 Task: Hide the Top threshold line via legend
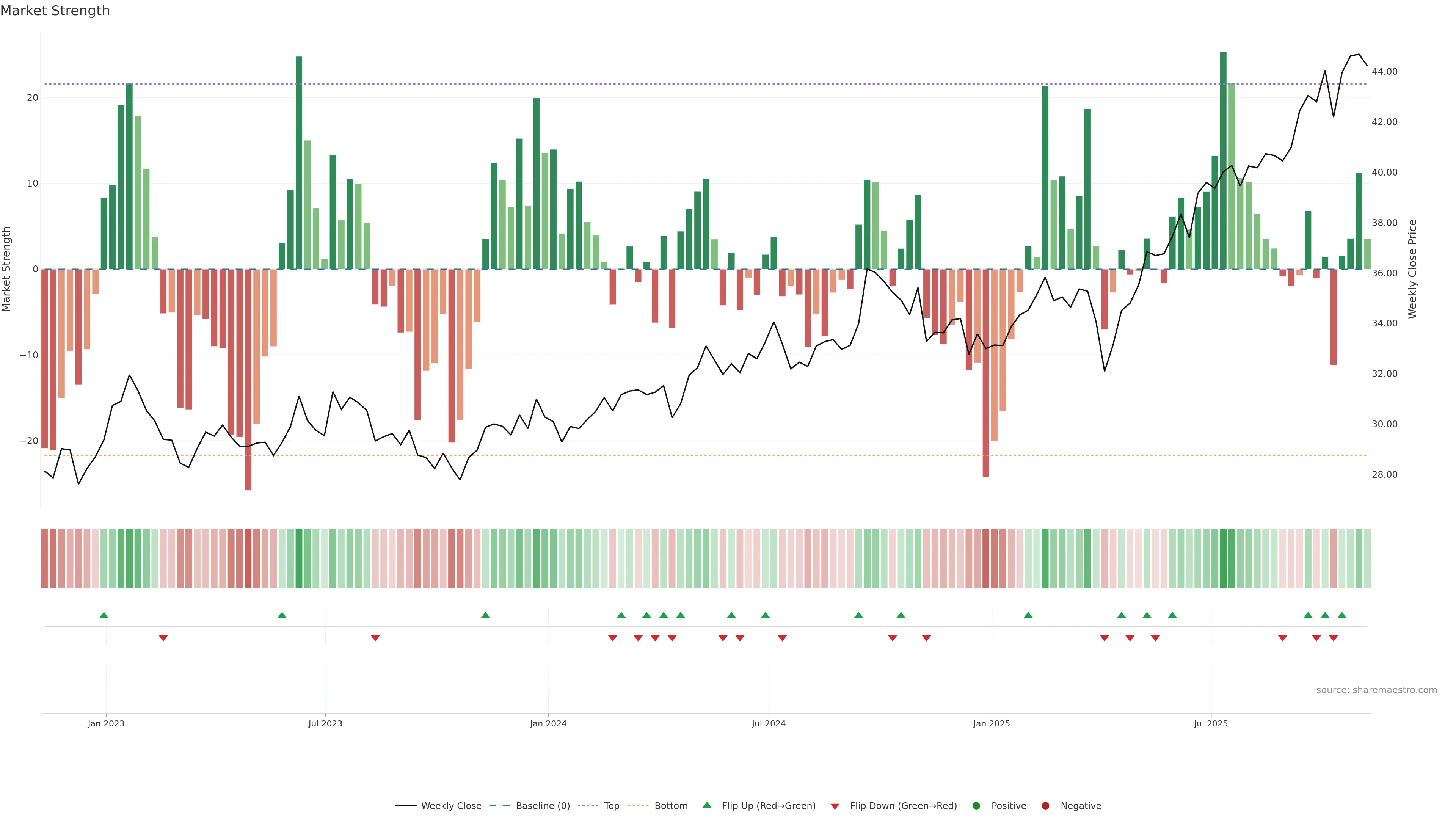click(611, 805)
